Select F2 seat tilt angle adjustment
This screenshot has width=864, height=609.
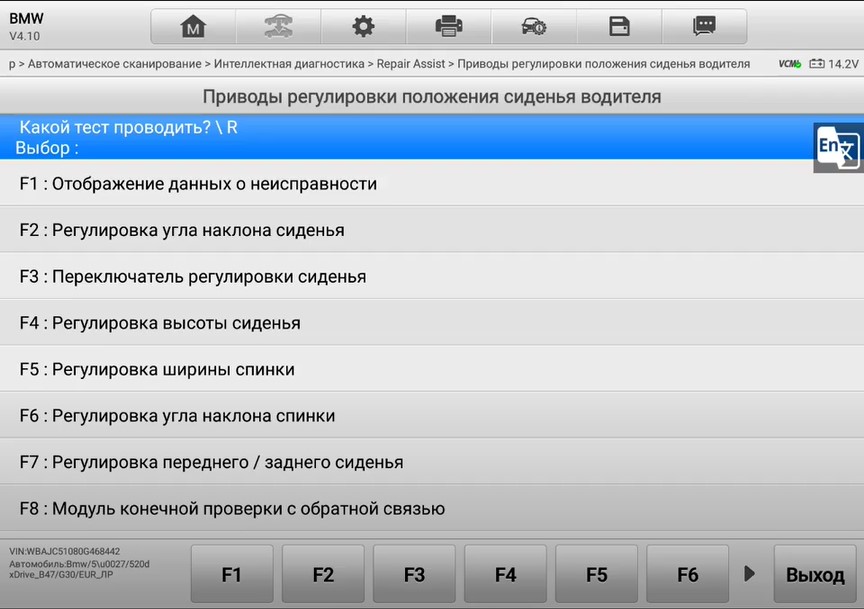432,230
